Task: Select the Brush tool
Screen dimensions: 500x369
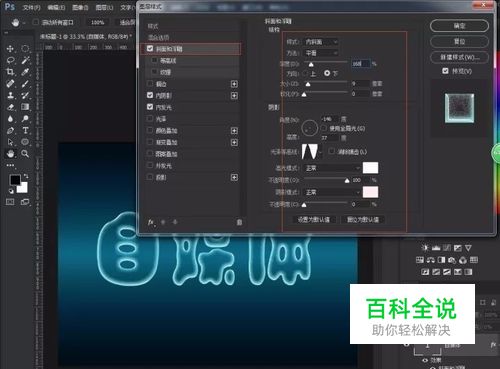Action: click(x=25, y=84)
